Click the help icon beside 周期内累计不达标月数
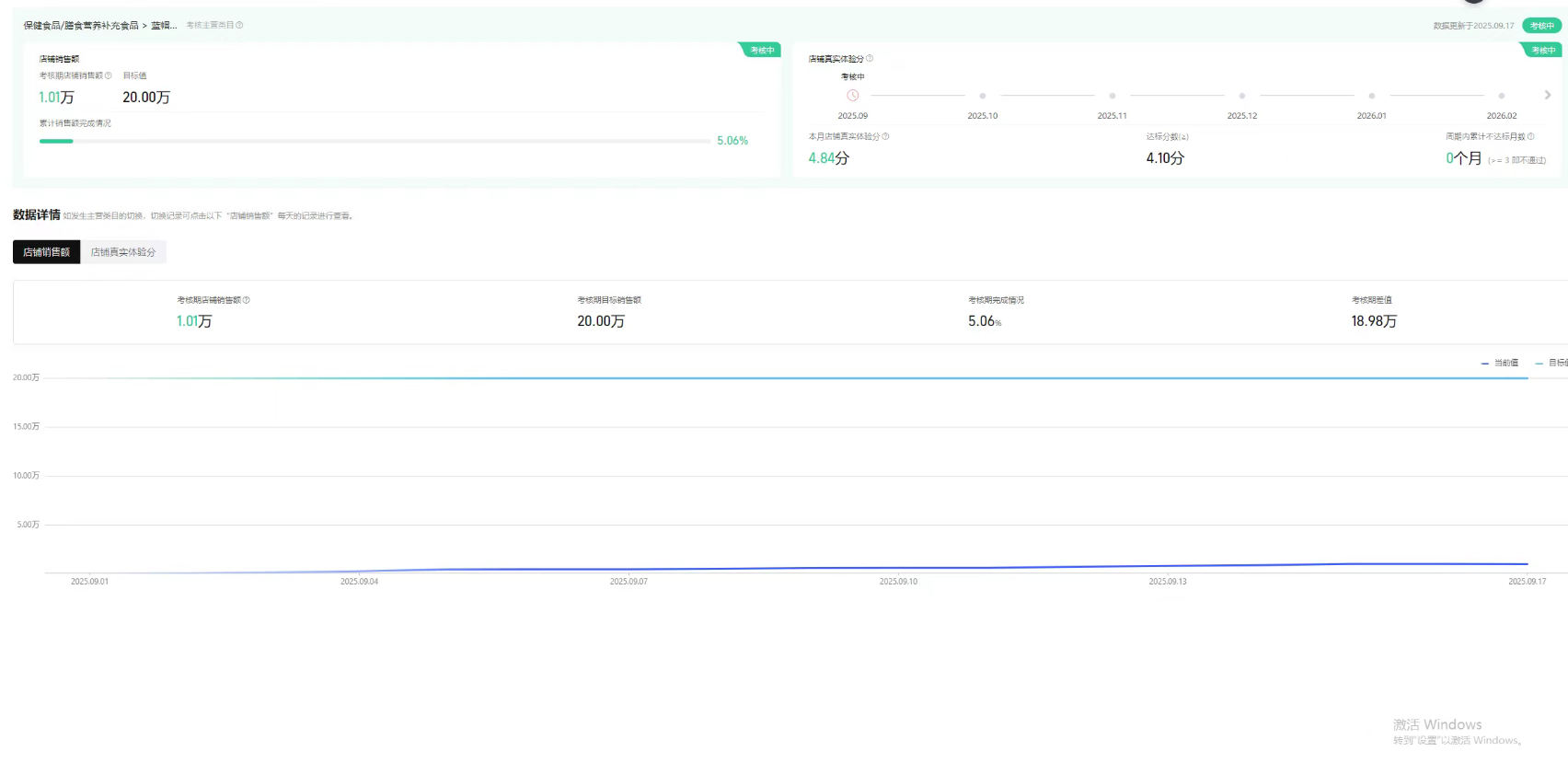The image size is (1568, 763). click(x=1531, y=136)
